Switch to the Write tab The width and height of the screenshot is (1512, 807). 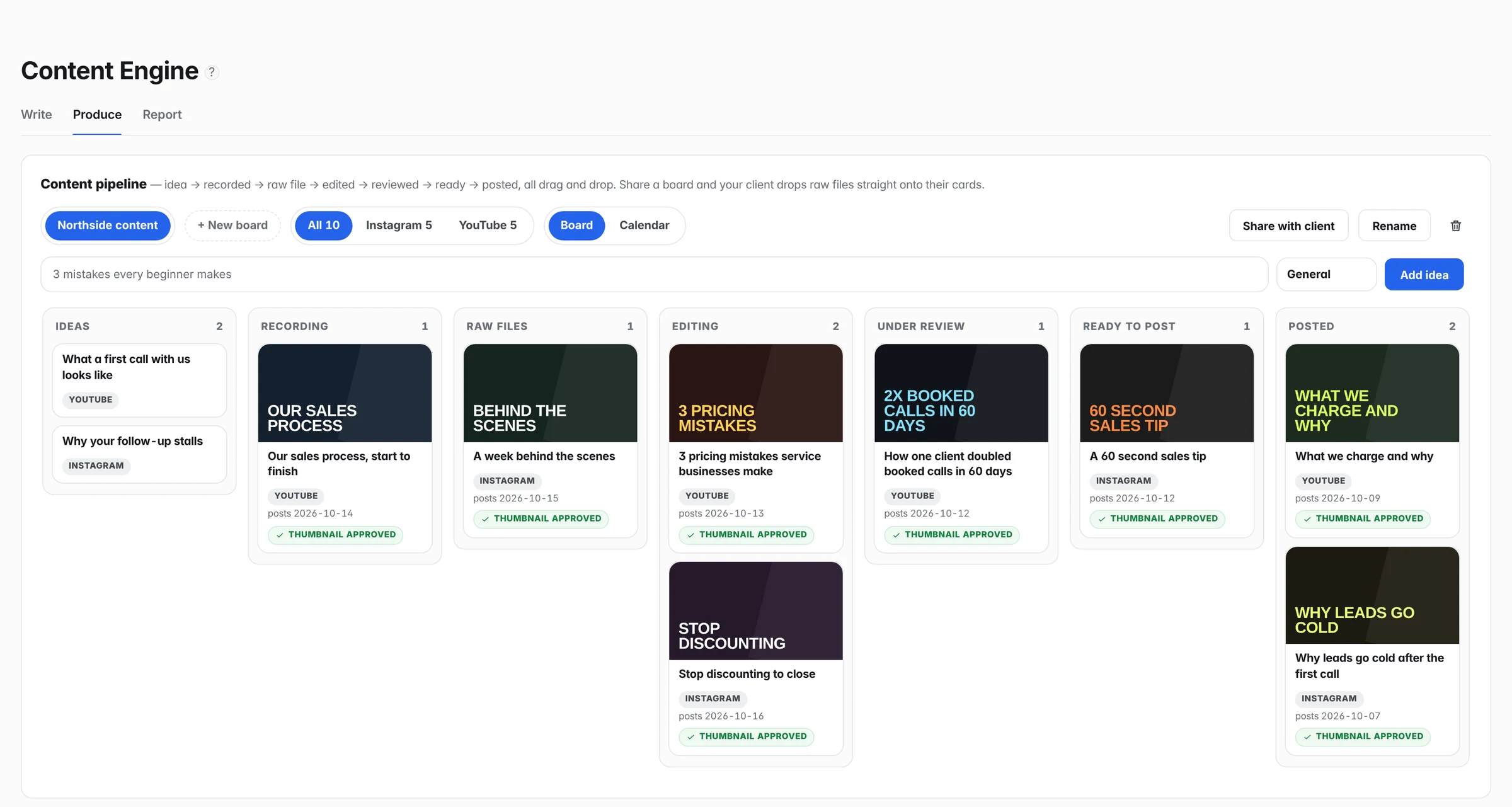point(37,115)
